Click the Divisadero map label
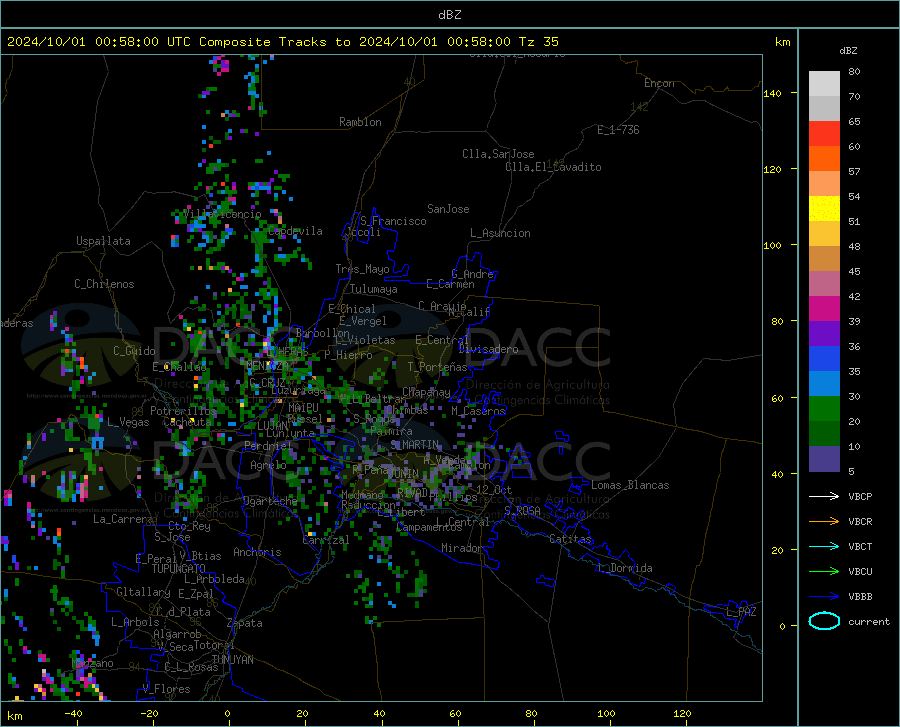The height and width of the screenshot is (727, 900). point(488,349)
